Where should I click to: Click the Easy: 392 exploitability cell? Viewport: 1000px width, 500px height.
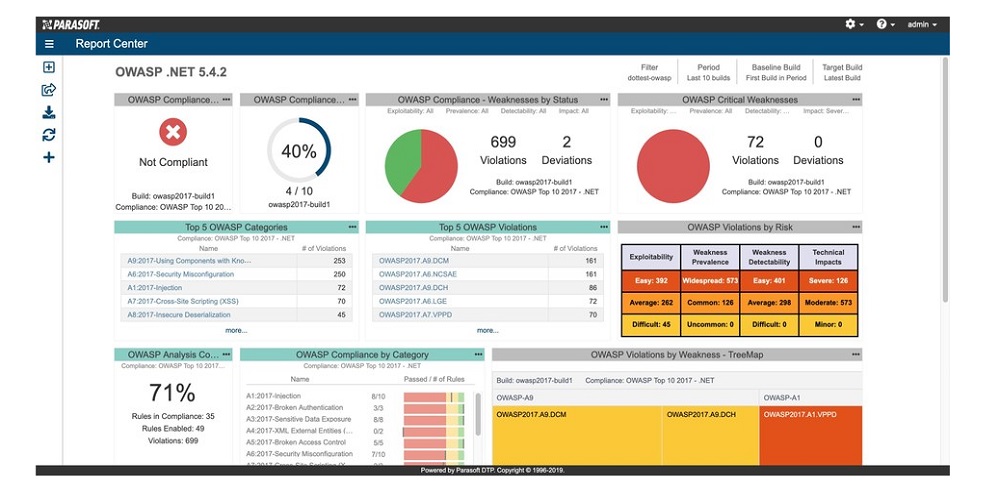point(651,281)
